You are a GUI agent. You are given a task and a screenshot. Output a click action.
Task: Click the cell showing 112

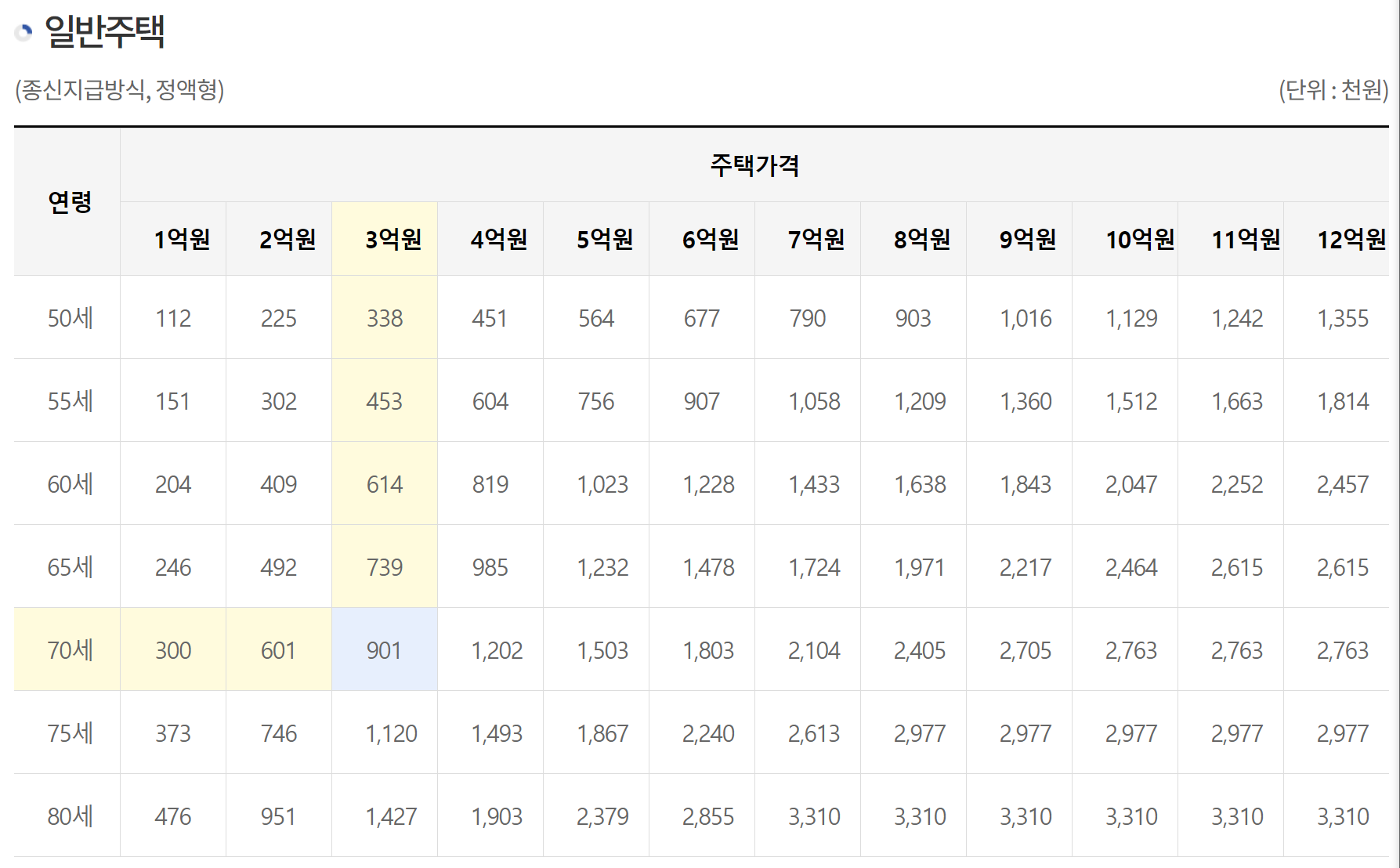click(173, 317)
